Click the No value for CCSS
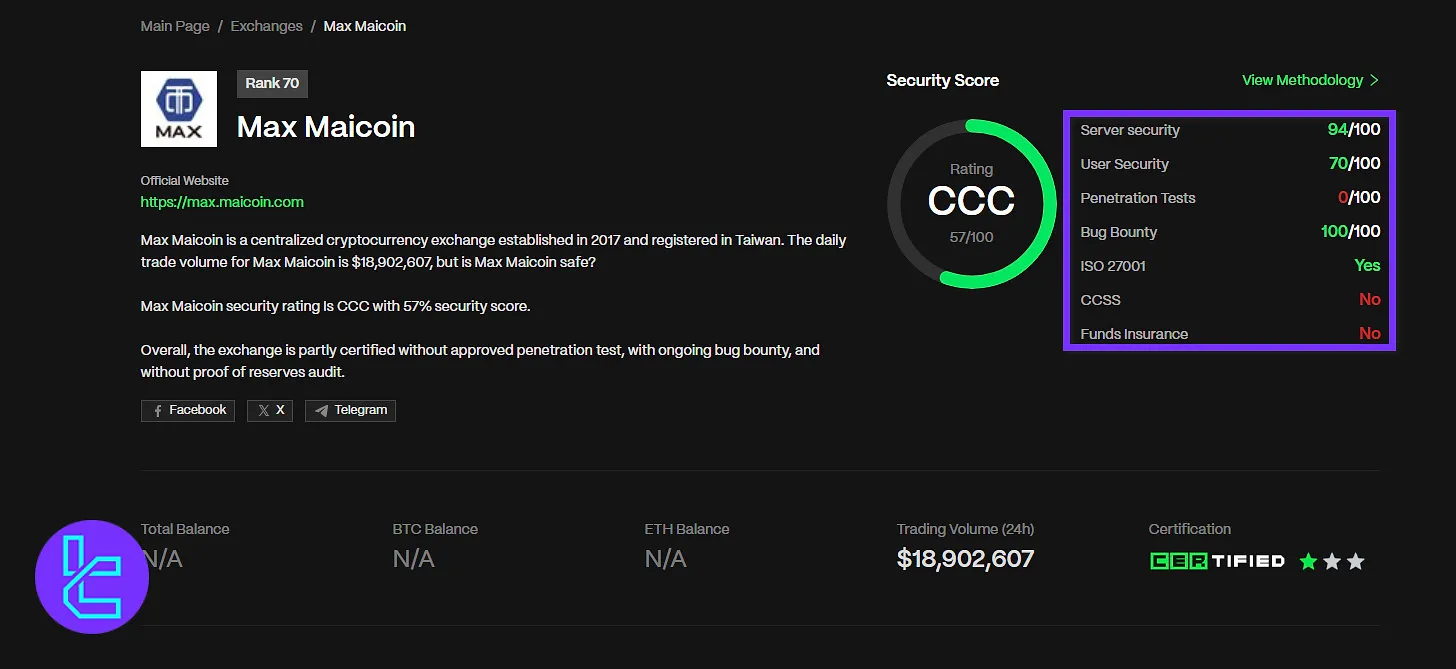Viewport: 1456px width, 669px height. tap(1370, 300)
